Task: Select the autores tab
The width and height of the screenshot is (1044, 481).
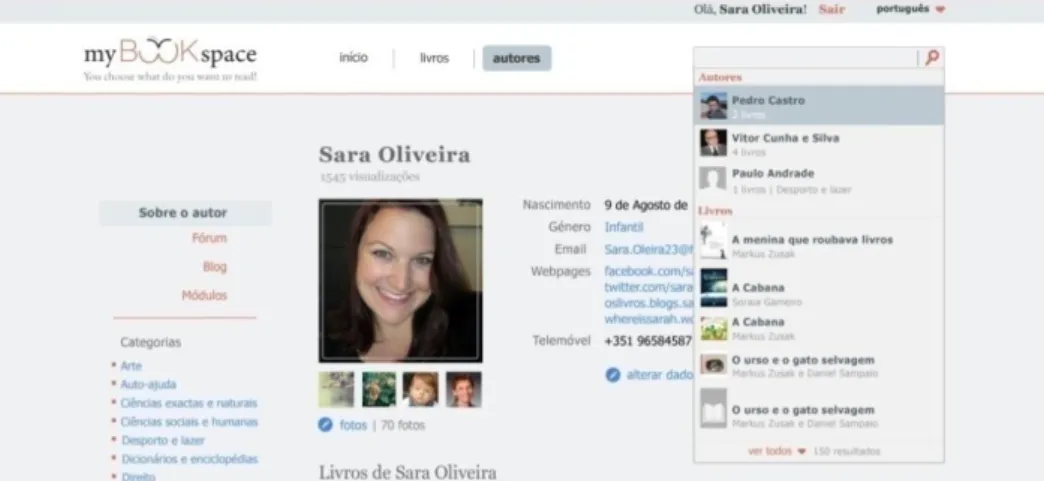Action: tap(517, 58)
